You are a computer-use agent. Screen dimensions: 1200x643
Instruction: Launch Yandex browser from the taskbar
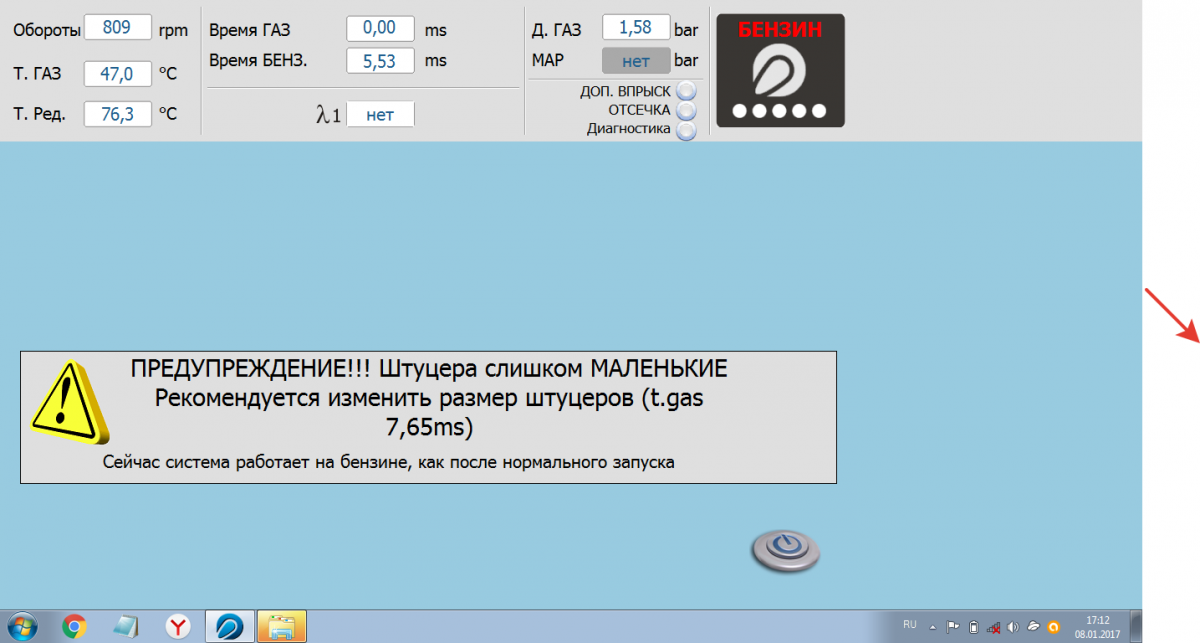[178, 627]
